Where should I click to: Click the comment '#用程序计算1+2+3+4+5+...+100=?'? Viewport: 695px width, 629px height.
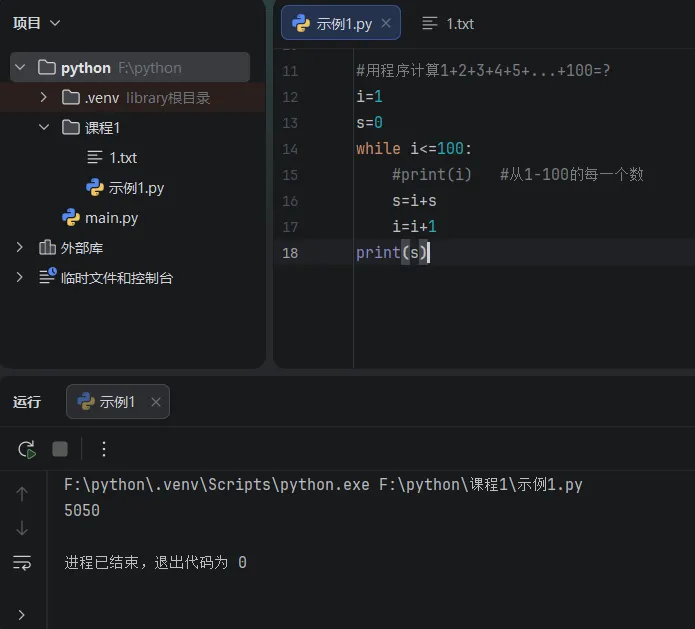pyautogui.click(x=483, y=70)
